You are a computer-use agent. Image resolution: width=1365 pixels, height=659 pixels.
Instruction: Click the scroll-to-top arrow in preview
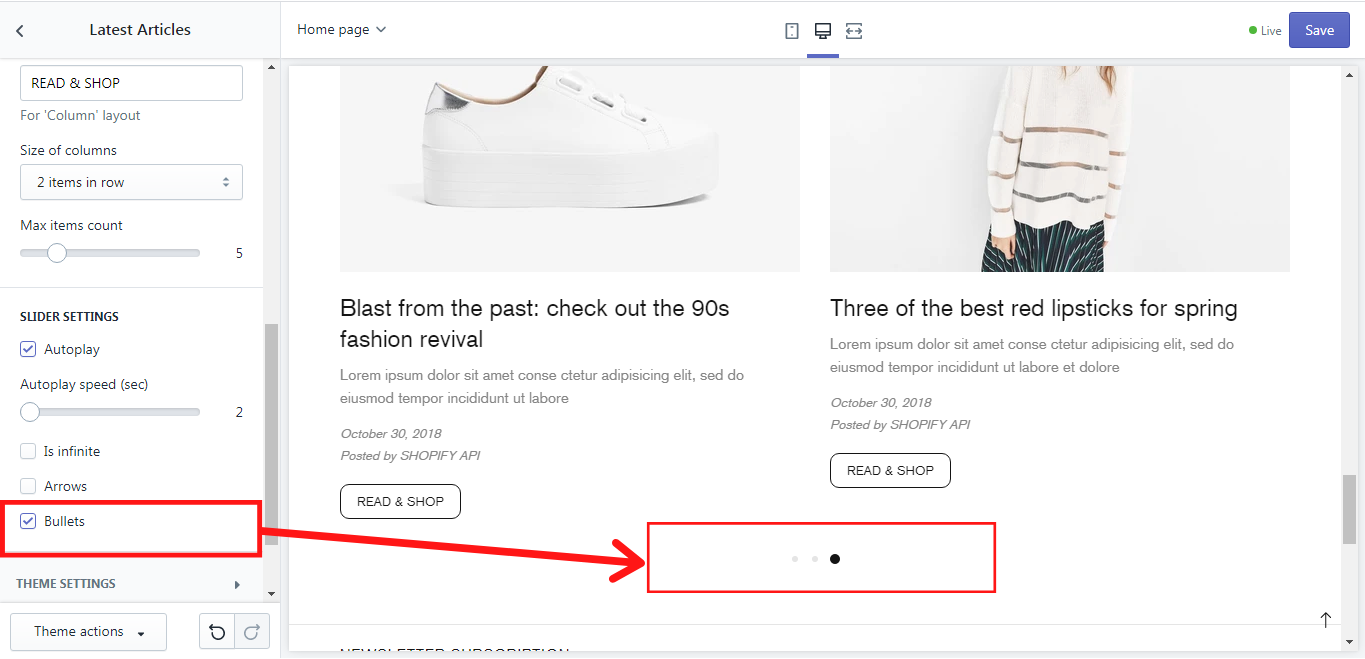point(1326,620)
